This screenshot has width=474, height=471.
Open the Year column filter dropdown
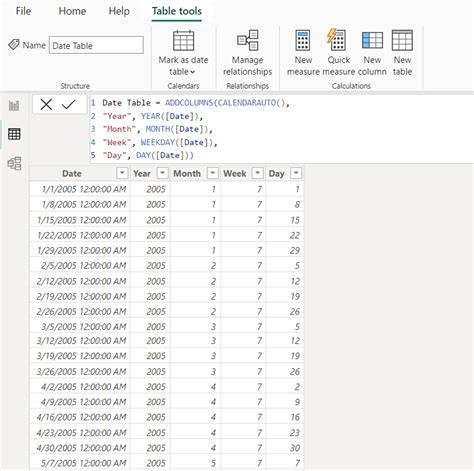(162, 173)
